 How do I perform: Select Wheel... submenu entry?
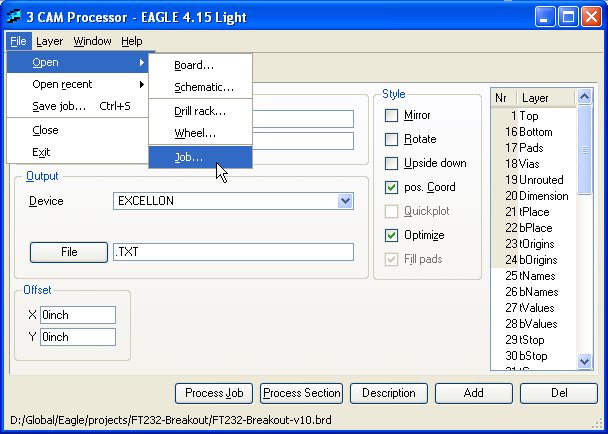(x=200, y=133)
